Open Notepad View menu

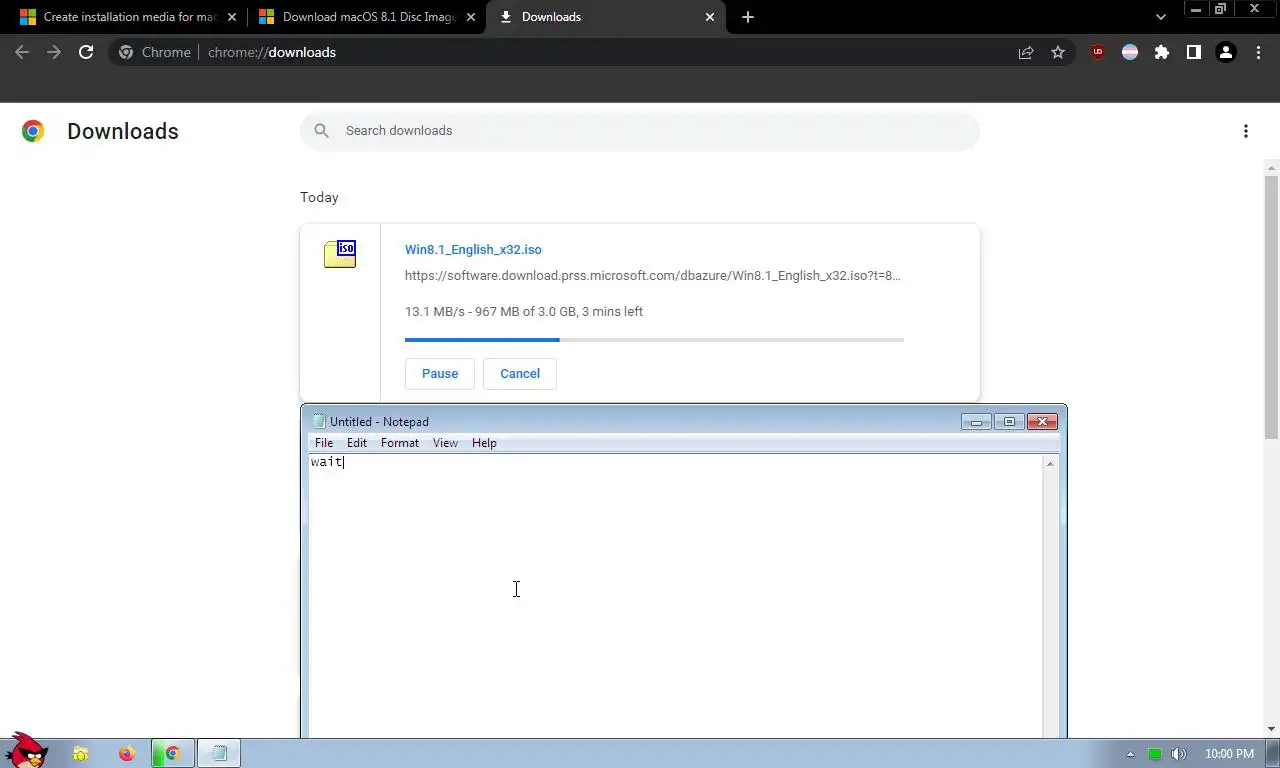445,443
